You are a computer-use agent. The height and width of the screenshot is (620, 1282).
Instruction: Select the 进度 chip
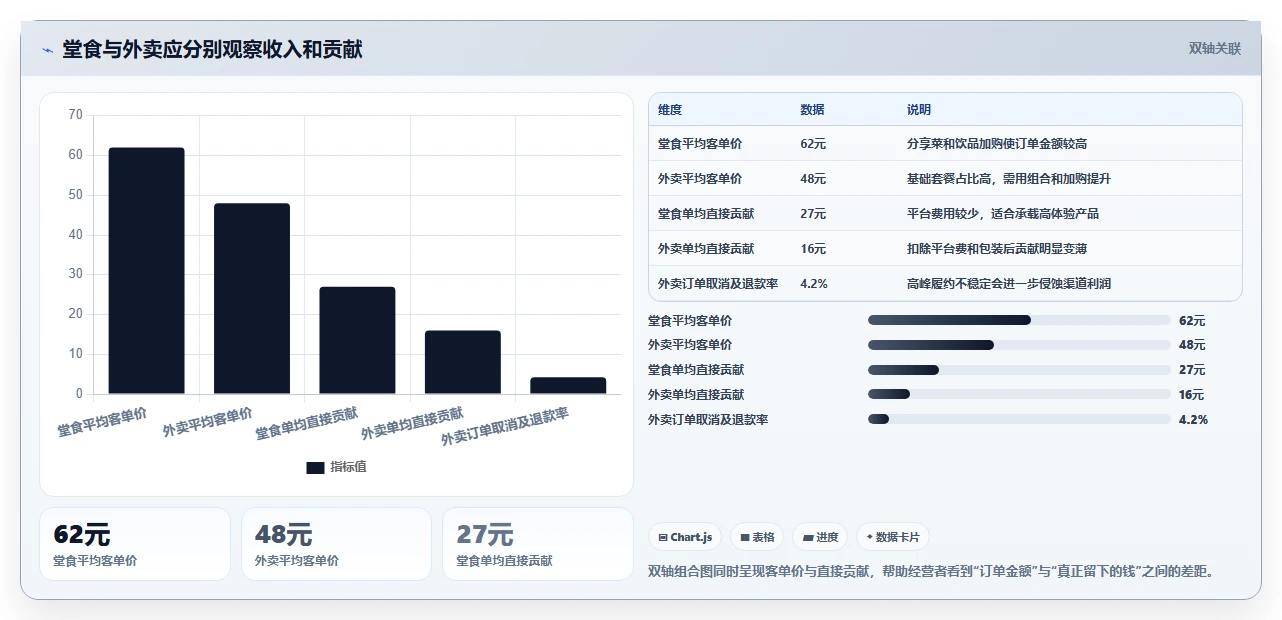[x=820, y=537]
